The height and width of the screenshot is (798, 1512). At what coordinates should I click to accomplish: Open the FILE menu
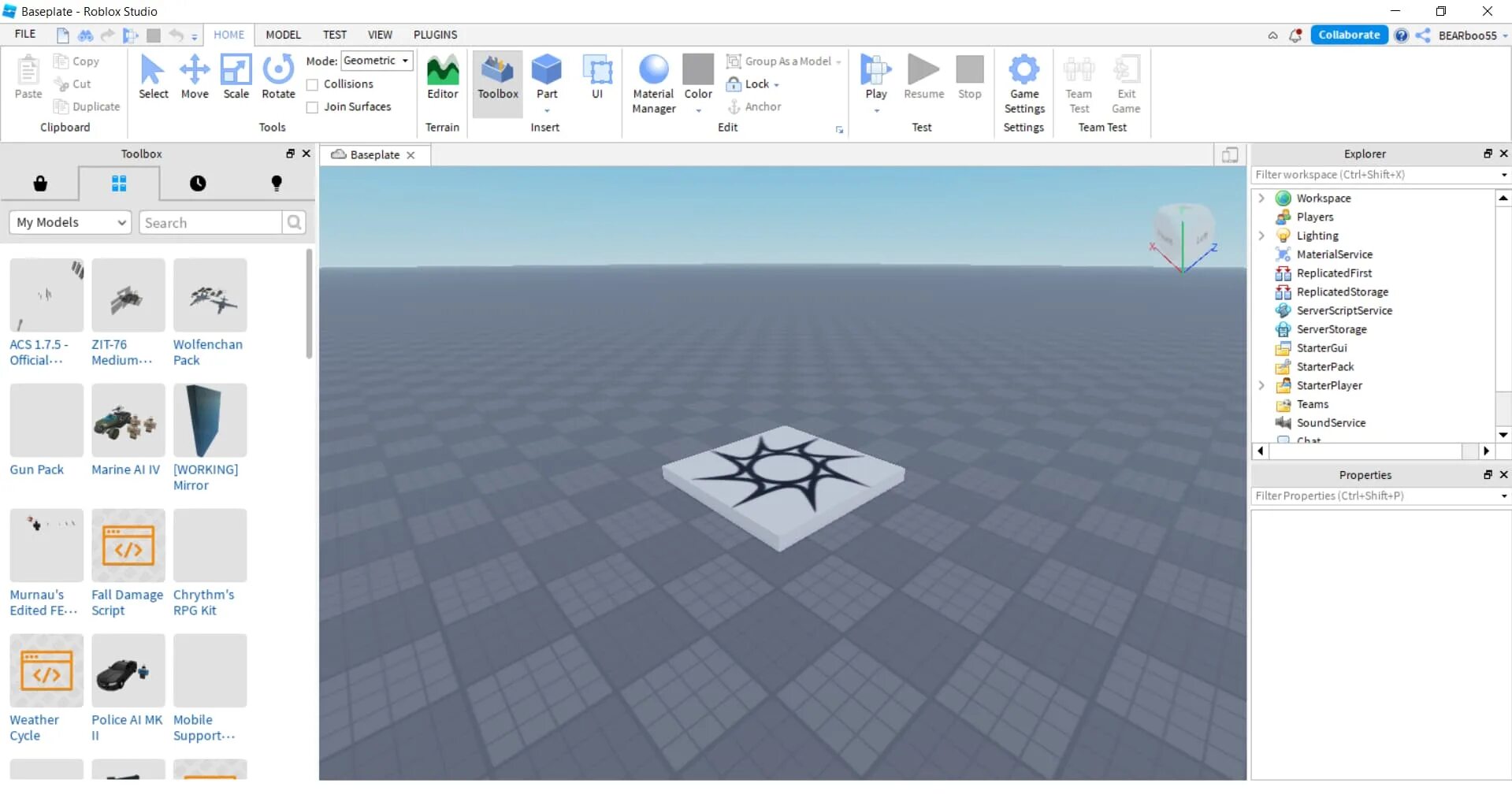pyautogui.click(x=25, y=35)
